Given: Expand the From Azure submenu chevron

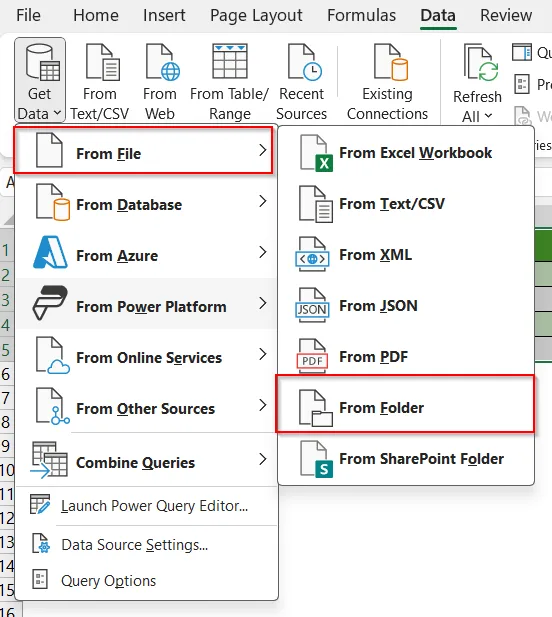Looking at the screenshot, I should tap(262, 252).
